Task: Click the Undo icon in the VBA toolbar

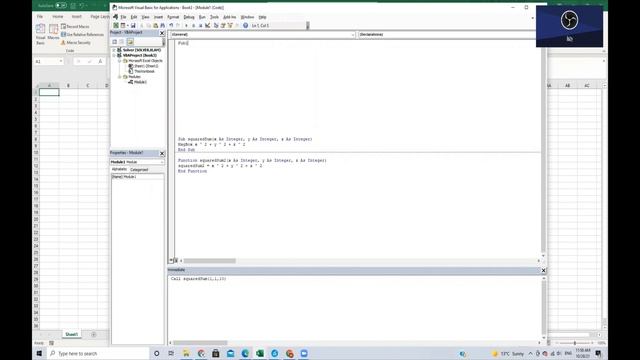Action: pos(171,25)
